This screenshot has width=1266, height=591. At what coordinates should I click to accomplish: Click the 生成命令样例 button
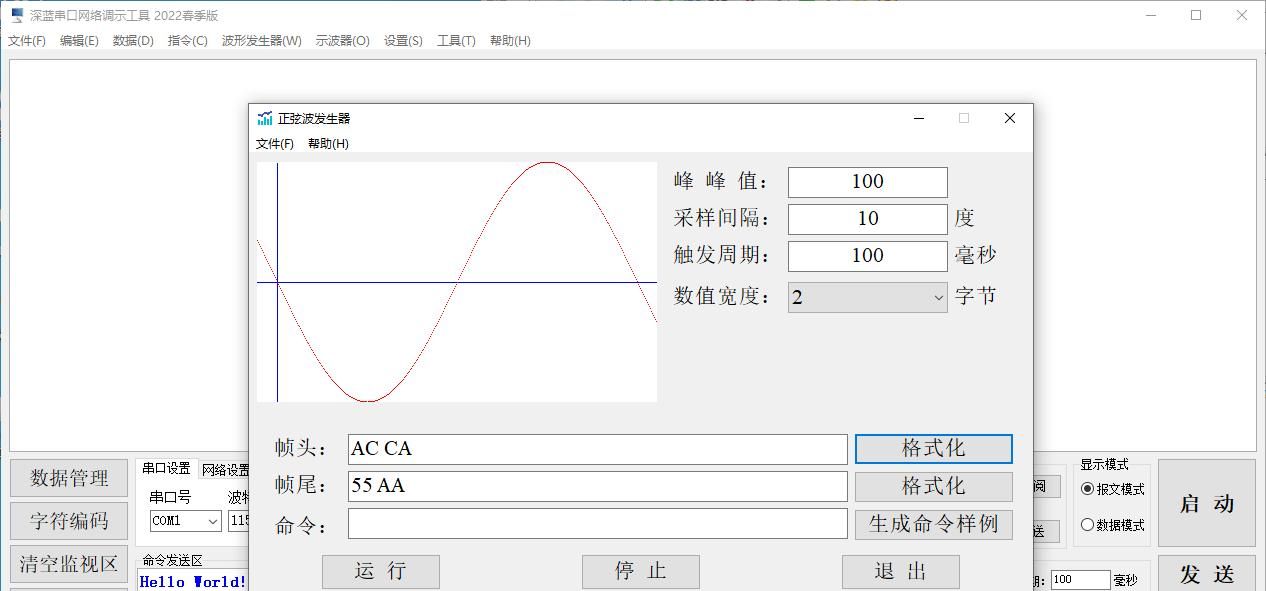click(x=932, y=524)
